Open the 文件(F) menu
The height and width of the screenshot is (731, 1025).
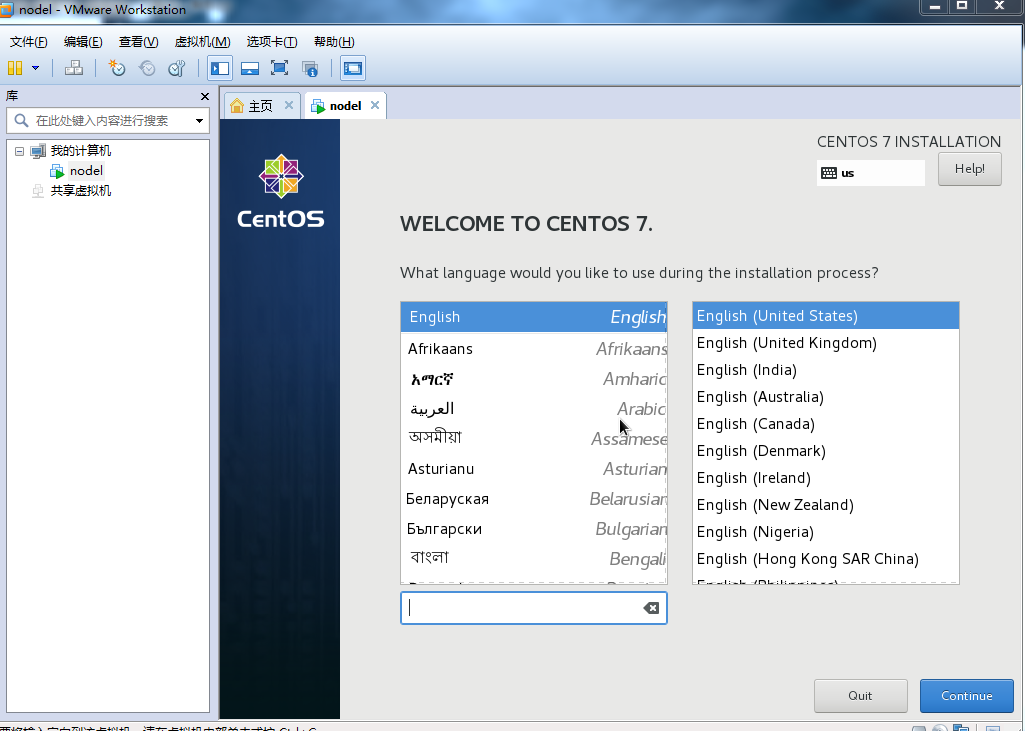[x=28, y=42]
